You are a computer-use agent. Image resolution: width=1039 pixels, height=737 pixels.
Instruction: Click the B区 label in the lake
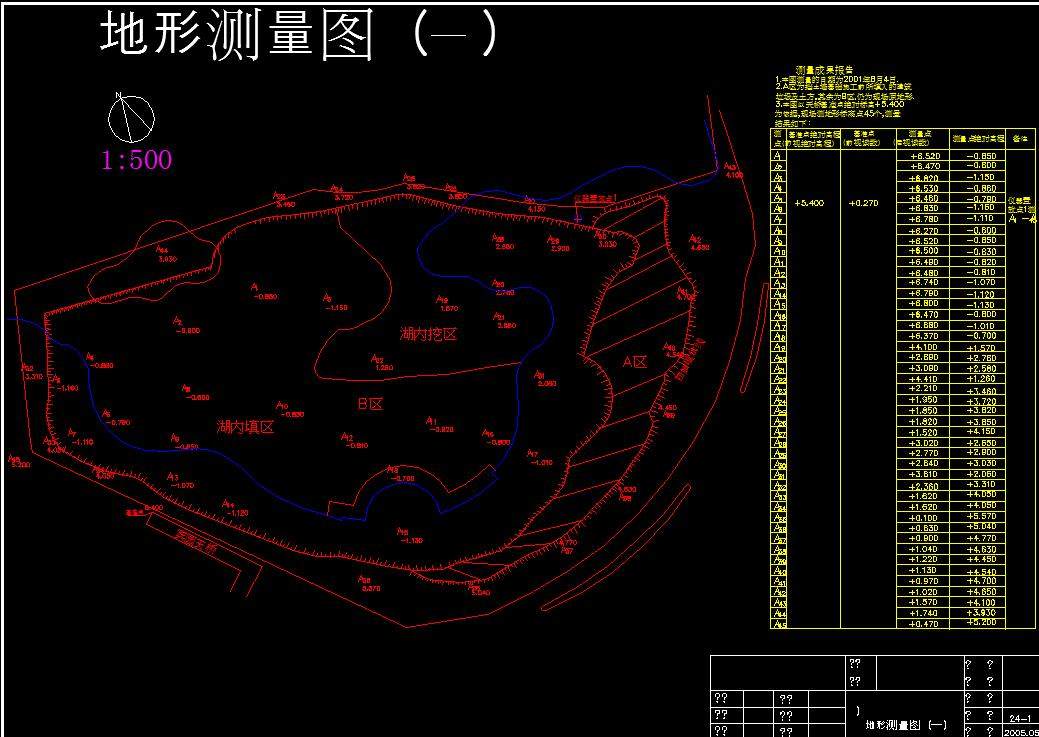click(x=371, y=405)
